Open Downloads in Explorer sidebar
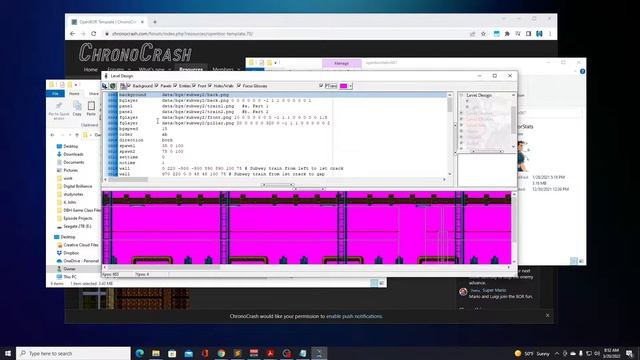The height and width of the screenshot is (360, 640). click(x=70, y=154)
